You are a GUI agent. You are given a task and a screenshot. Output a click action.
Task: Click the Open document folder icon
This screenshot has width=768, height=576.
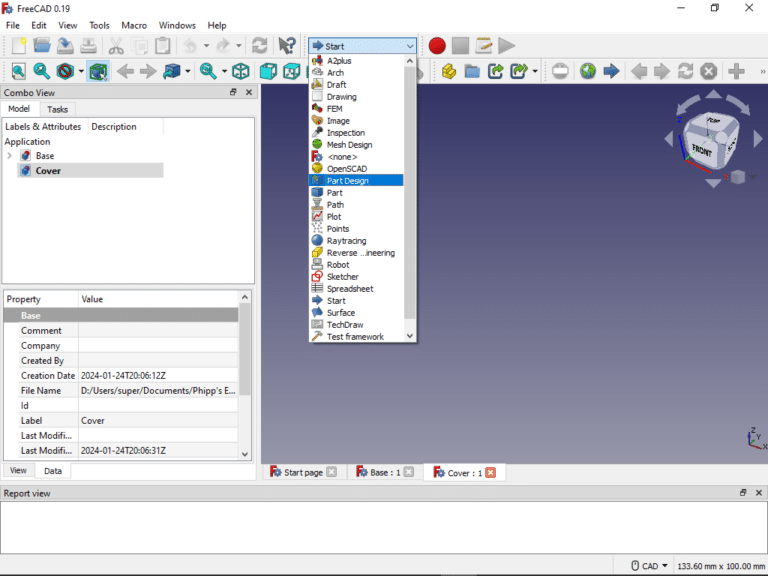coord(42,46)
